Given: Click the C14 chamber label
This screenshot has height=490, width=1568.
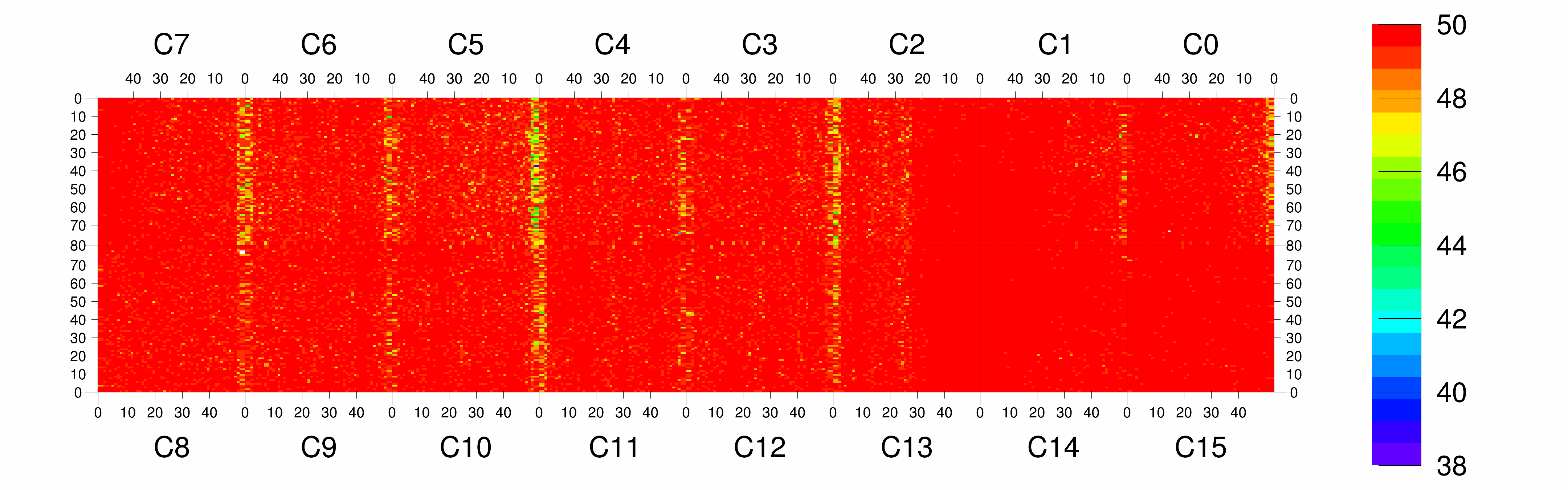Looking at the screenshot, I should click(1053, 448).
